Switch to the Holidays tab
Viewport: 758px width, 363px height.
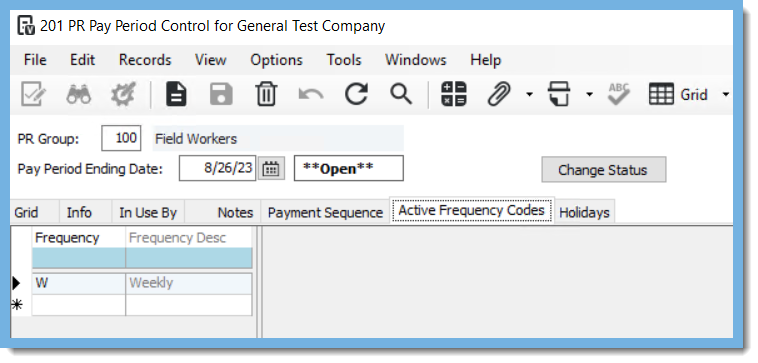tap(584, 213)
